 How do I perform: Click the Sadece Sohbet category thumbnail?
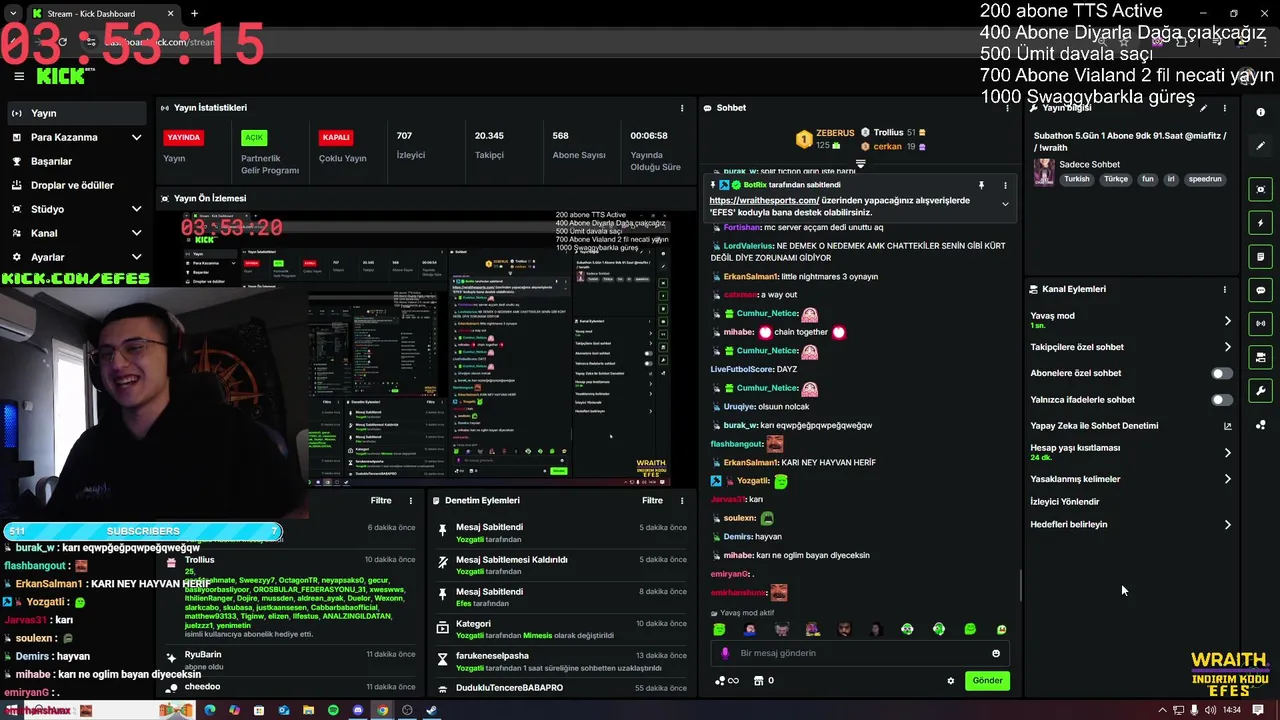1044,172
